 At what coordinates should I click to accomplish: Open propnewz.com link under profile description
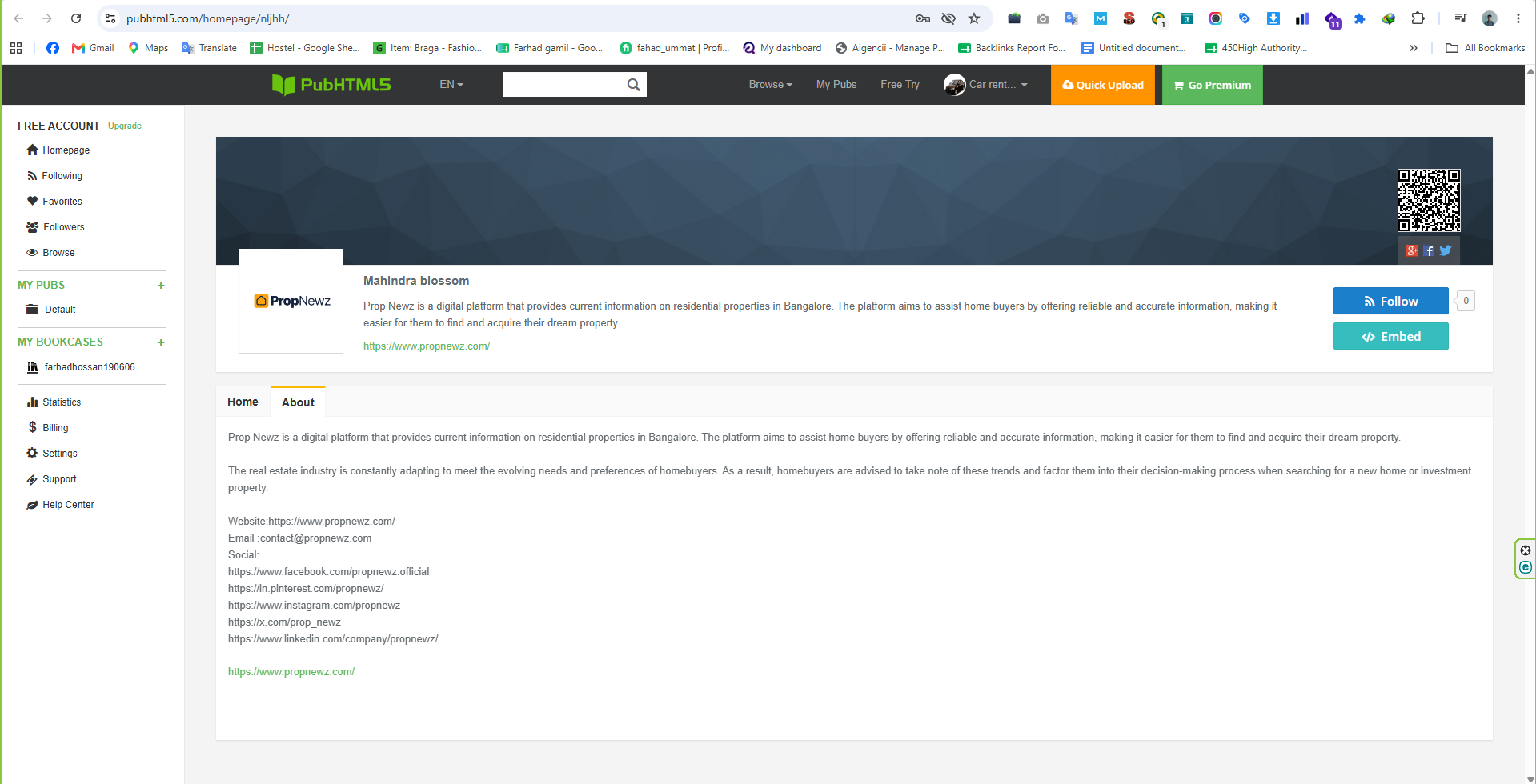[x=427, y=346]
